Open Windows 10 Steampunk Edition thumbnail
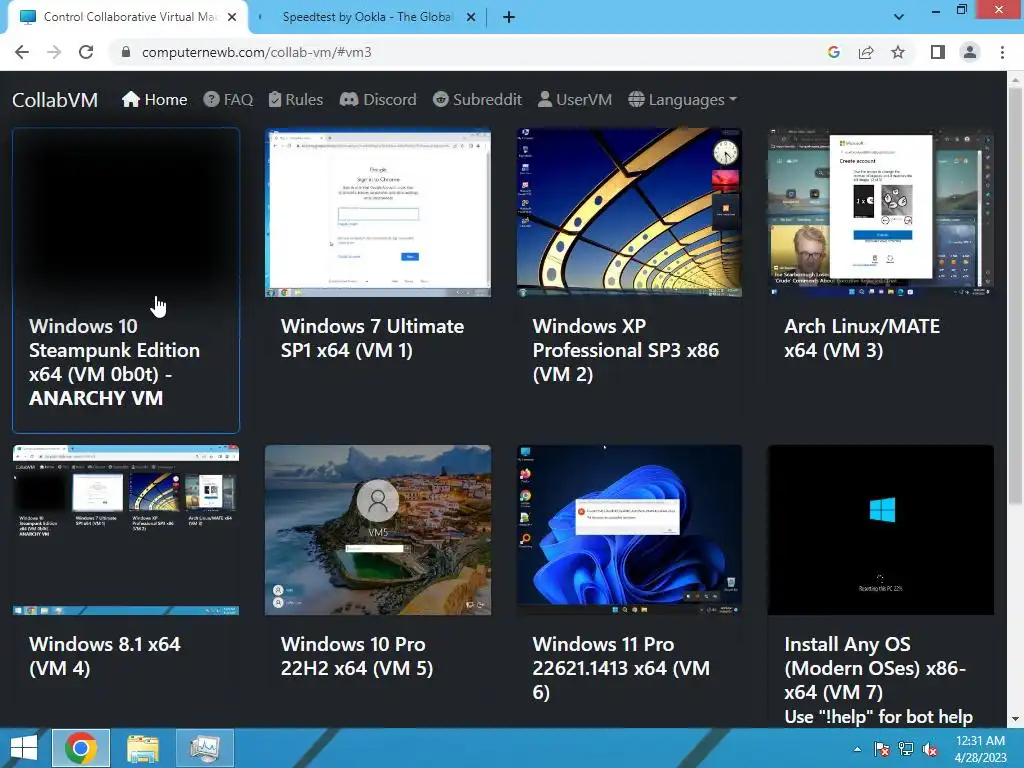The height and width of the screenshot is (768, 1024). point(126,213)
